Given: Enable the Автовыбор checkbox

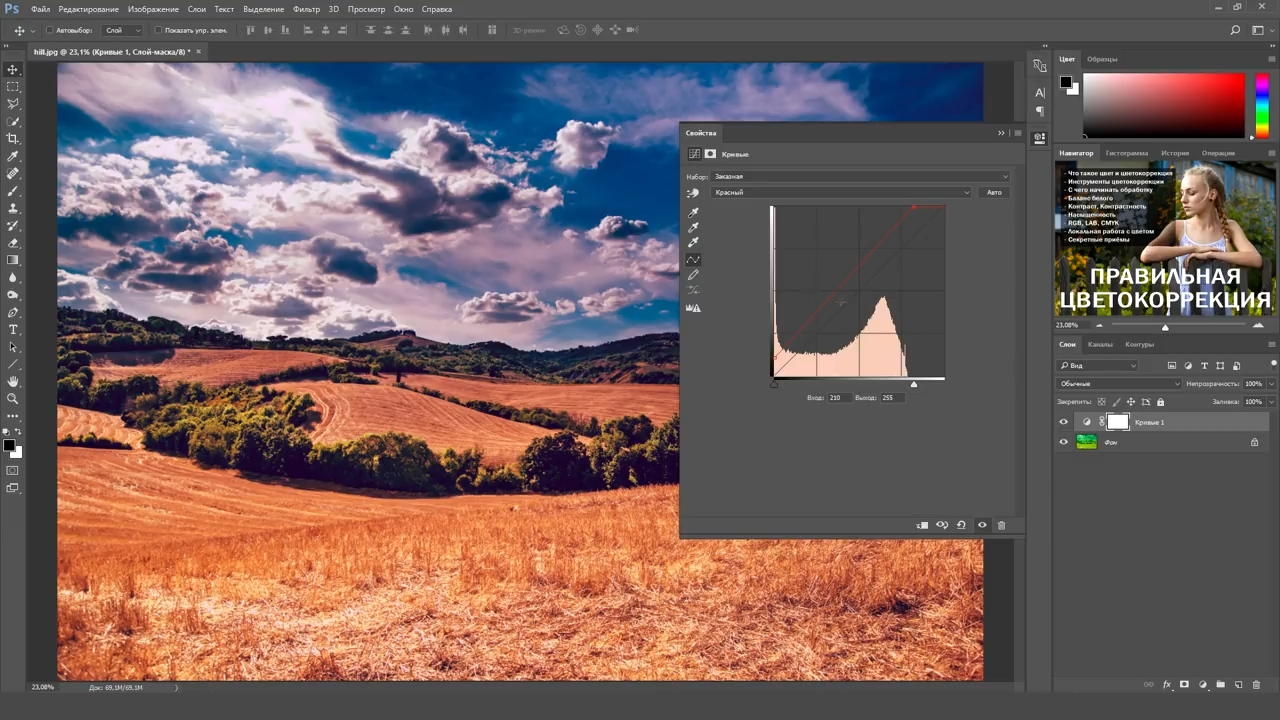Looking at the screenshot, I should tap(50, 31).
